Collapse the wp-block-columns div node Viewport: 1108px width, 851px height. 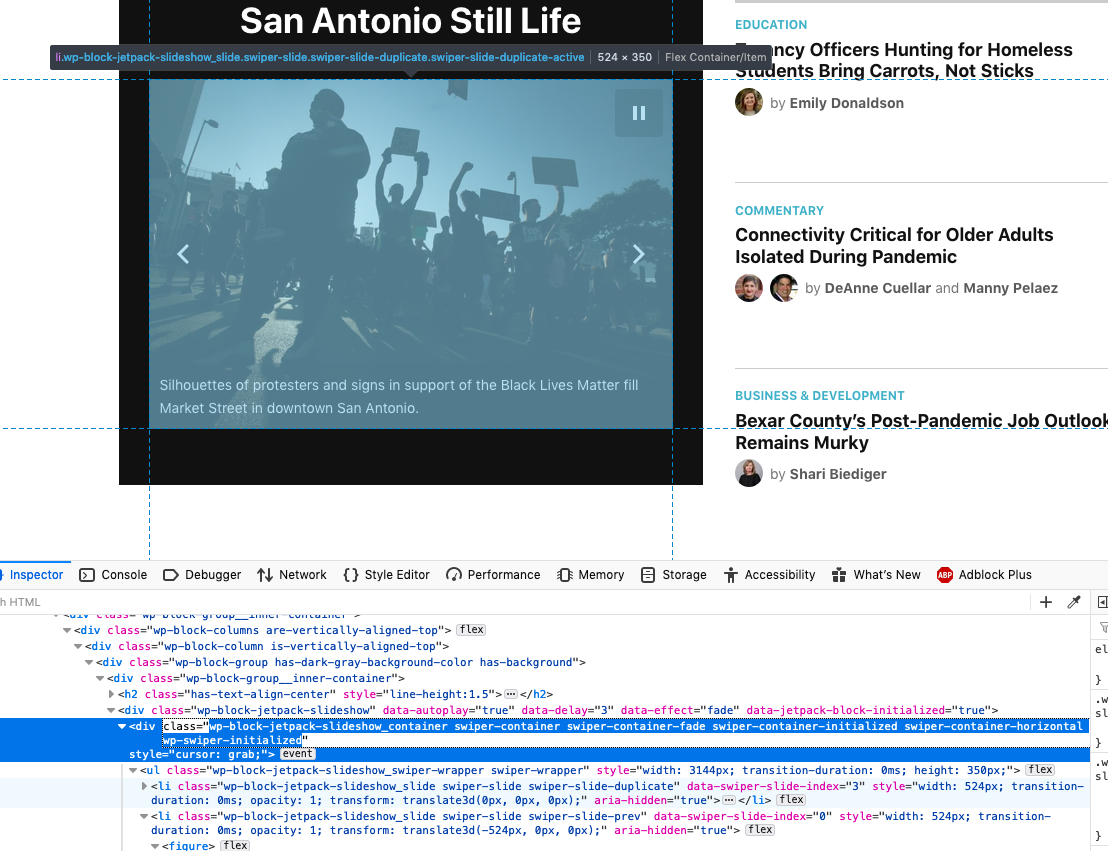coord(67,630)
